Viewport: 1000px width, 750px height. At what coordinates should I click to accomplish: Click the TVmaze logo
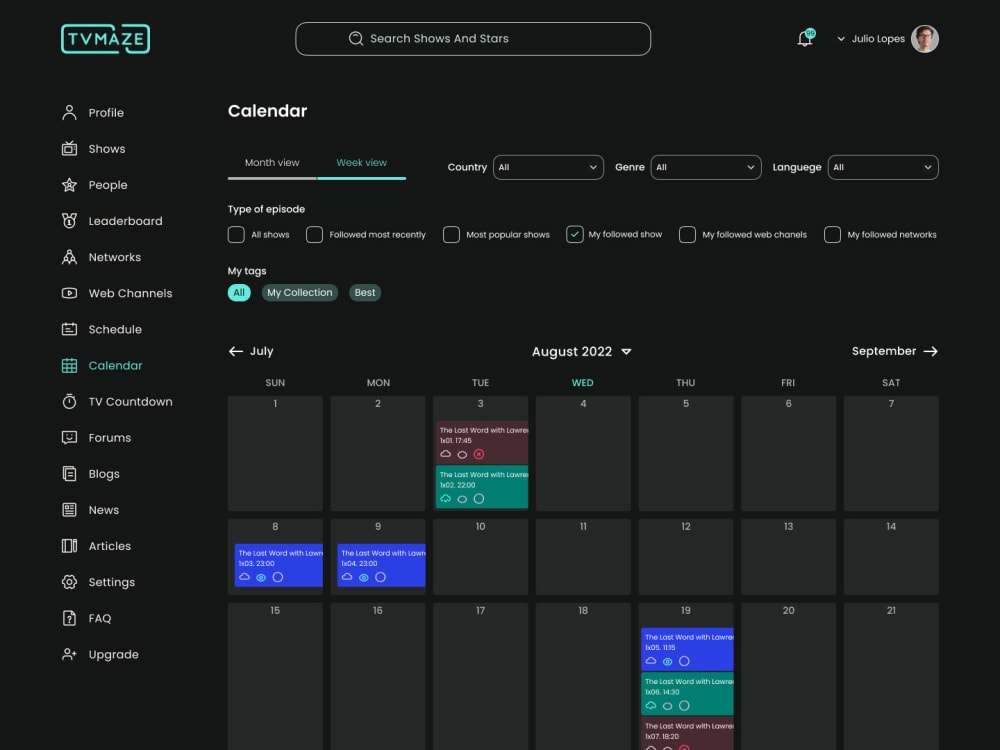click(x=105, y=39)
